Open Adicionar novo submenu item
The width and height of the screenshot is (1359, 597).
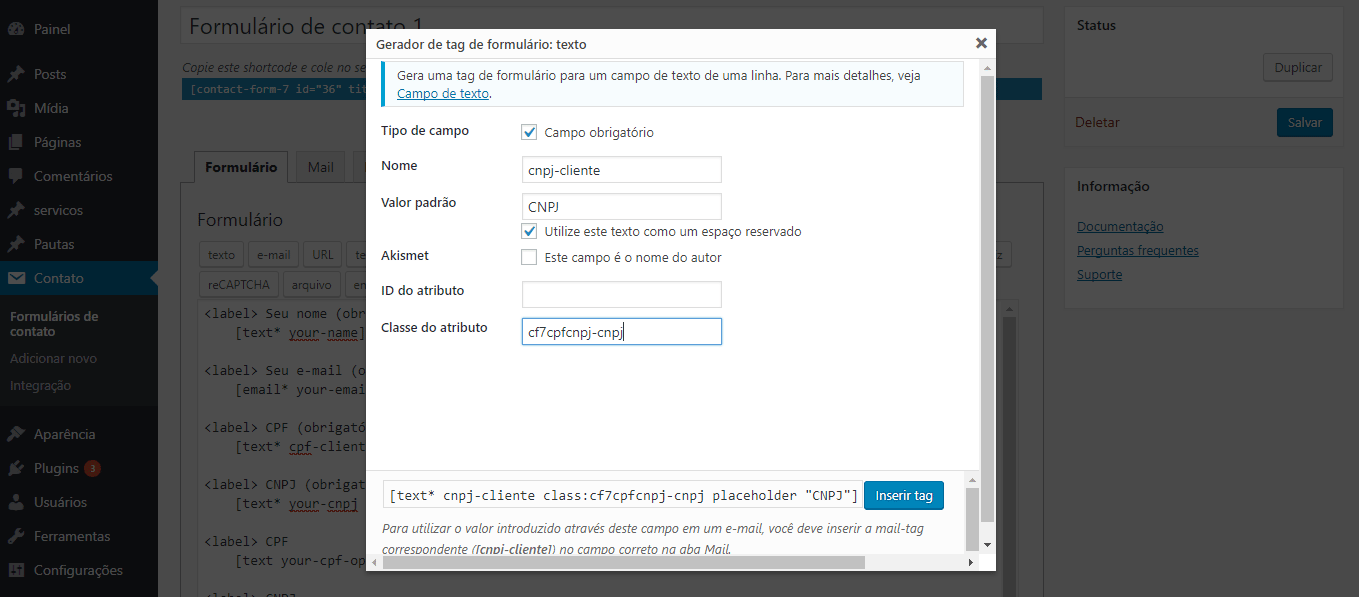(54, 358)
